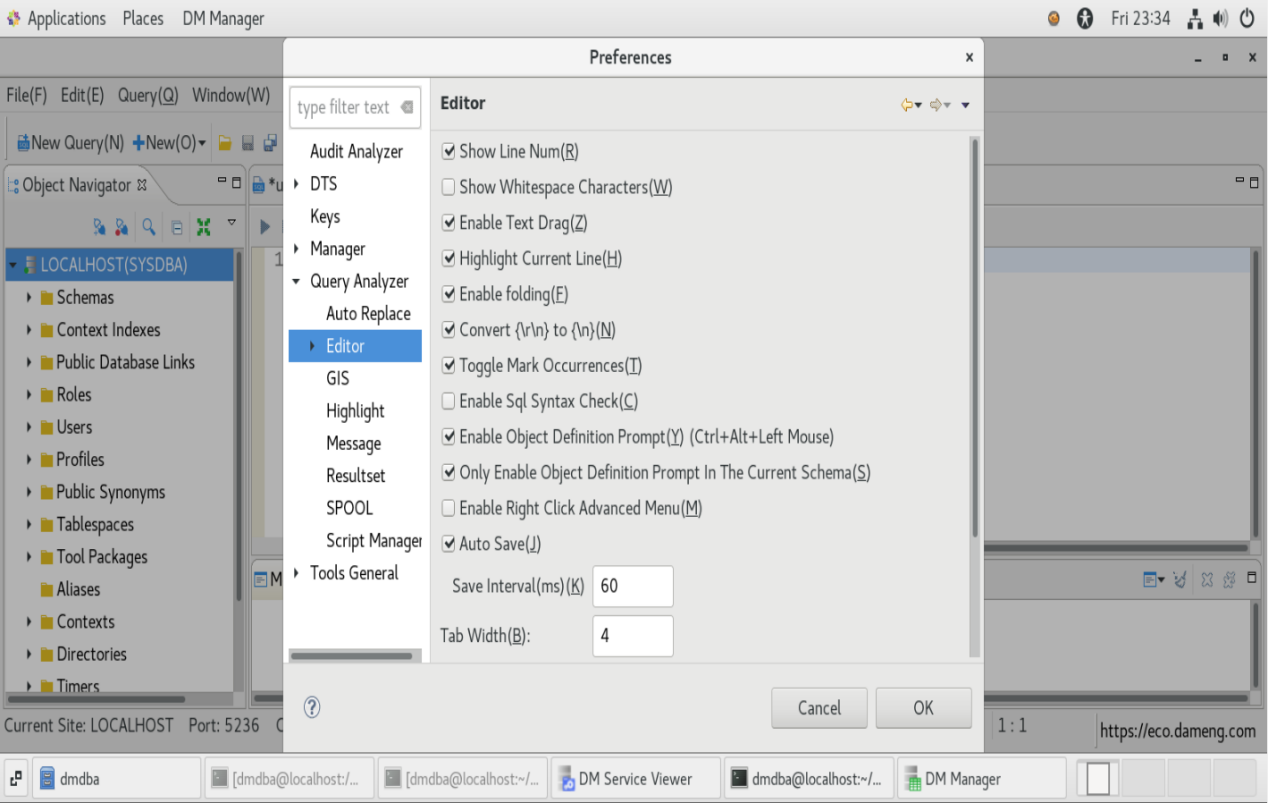Click the OK button in Preferences
Viewport: 1268px width, 803px height.
click(923, 708)
